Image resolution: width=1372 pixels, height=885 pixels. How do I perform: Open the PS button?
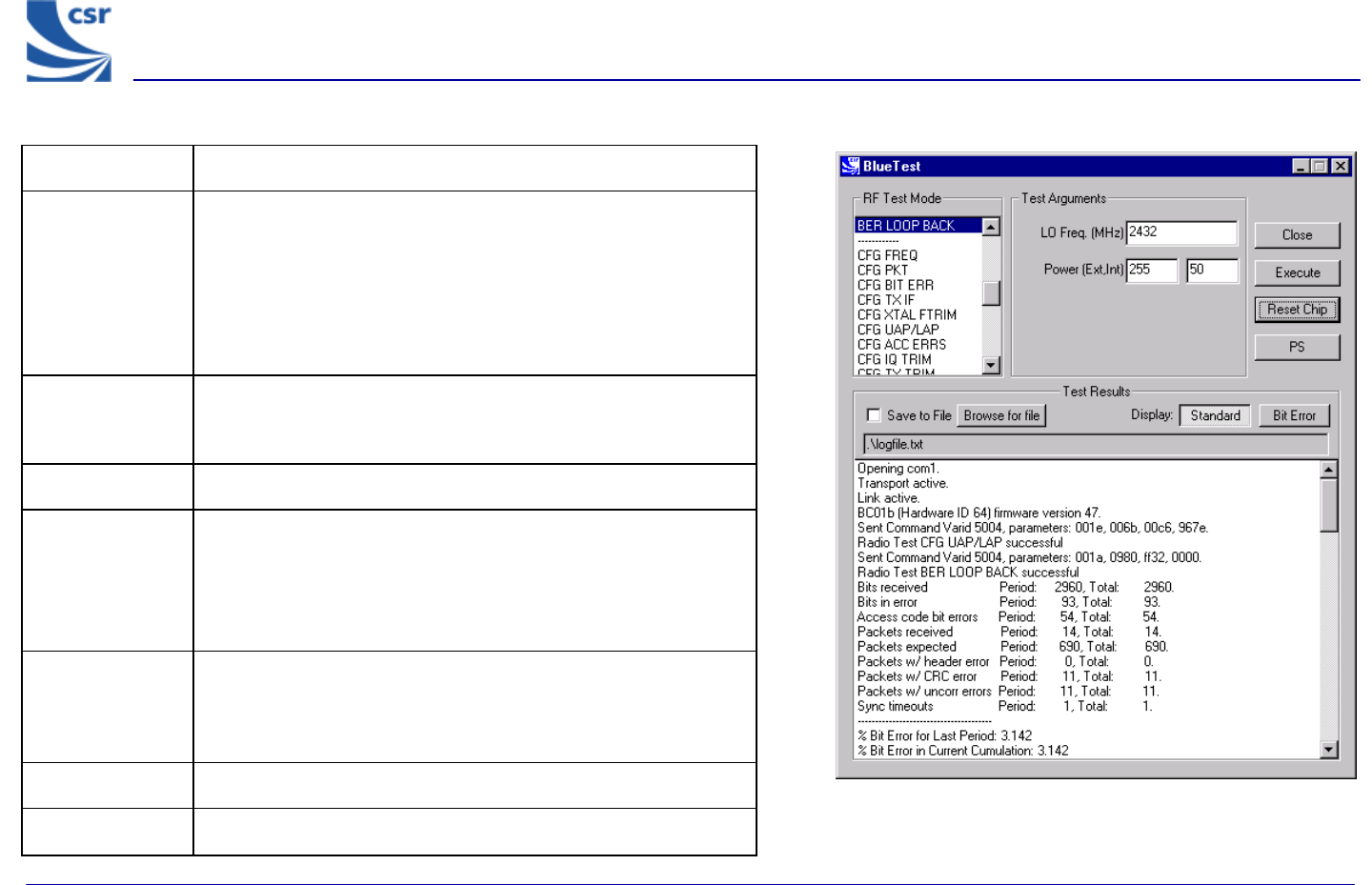click(1298, 347)
